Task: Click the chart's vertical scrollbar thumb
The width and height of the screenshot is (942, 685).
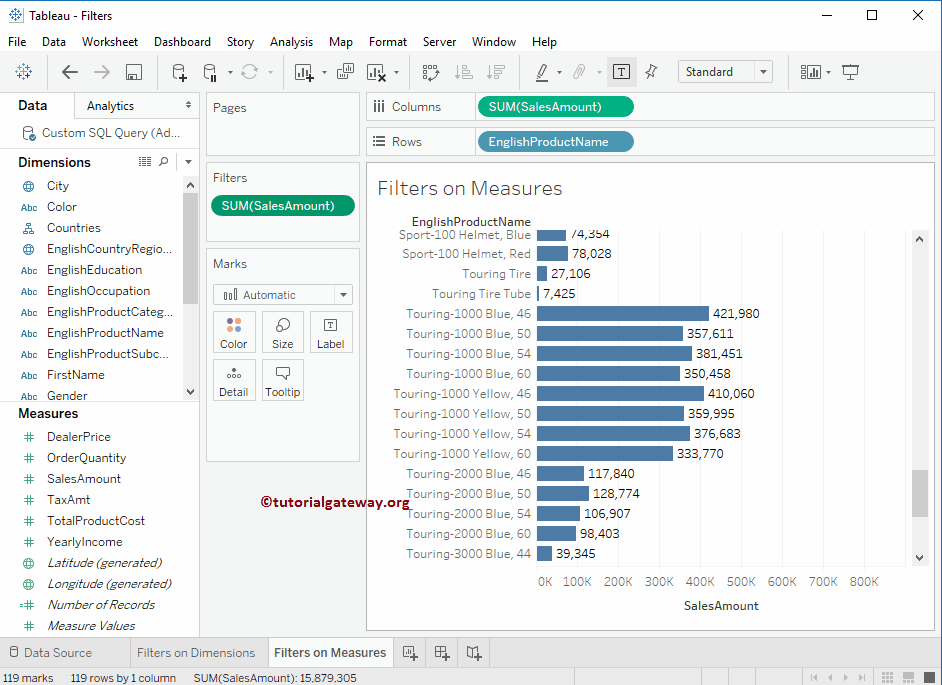Action: tap(920, 492)
